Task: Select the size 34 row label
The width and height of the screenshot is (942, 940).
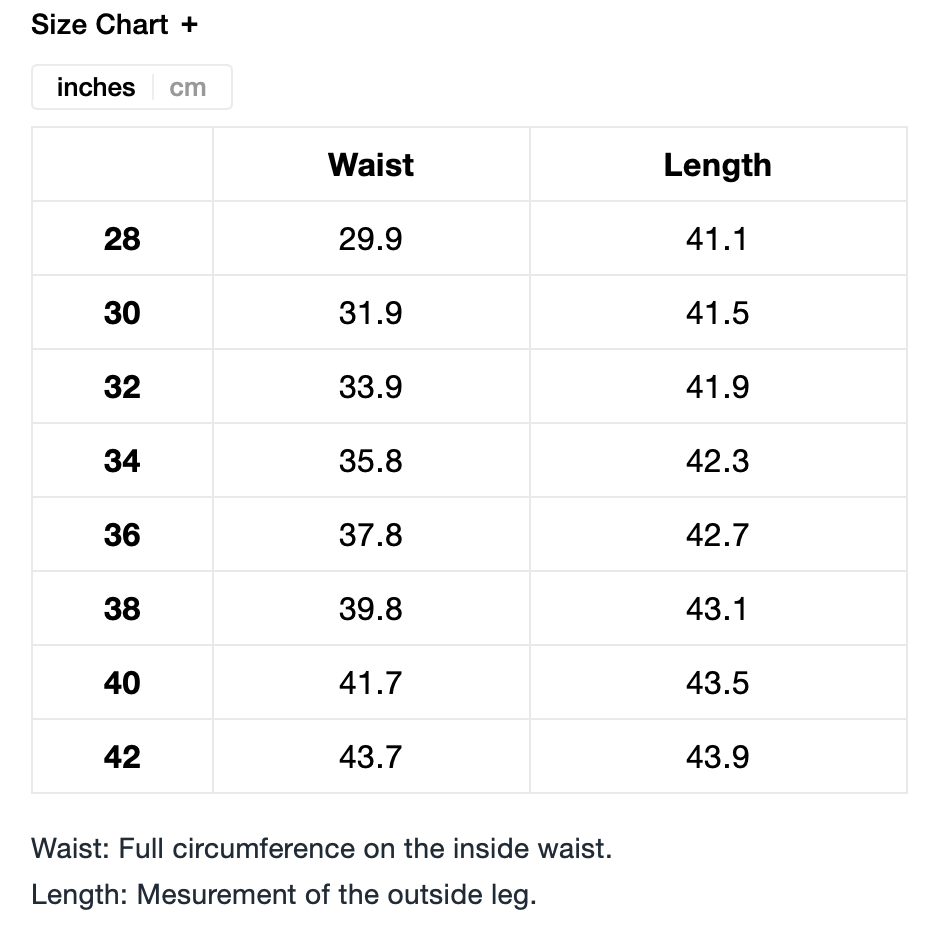Action: 122,461
